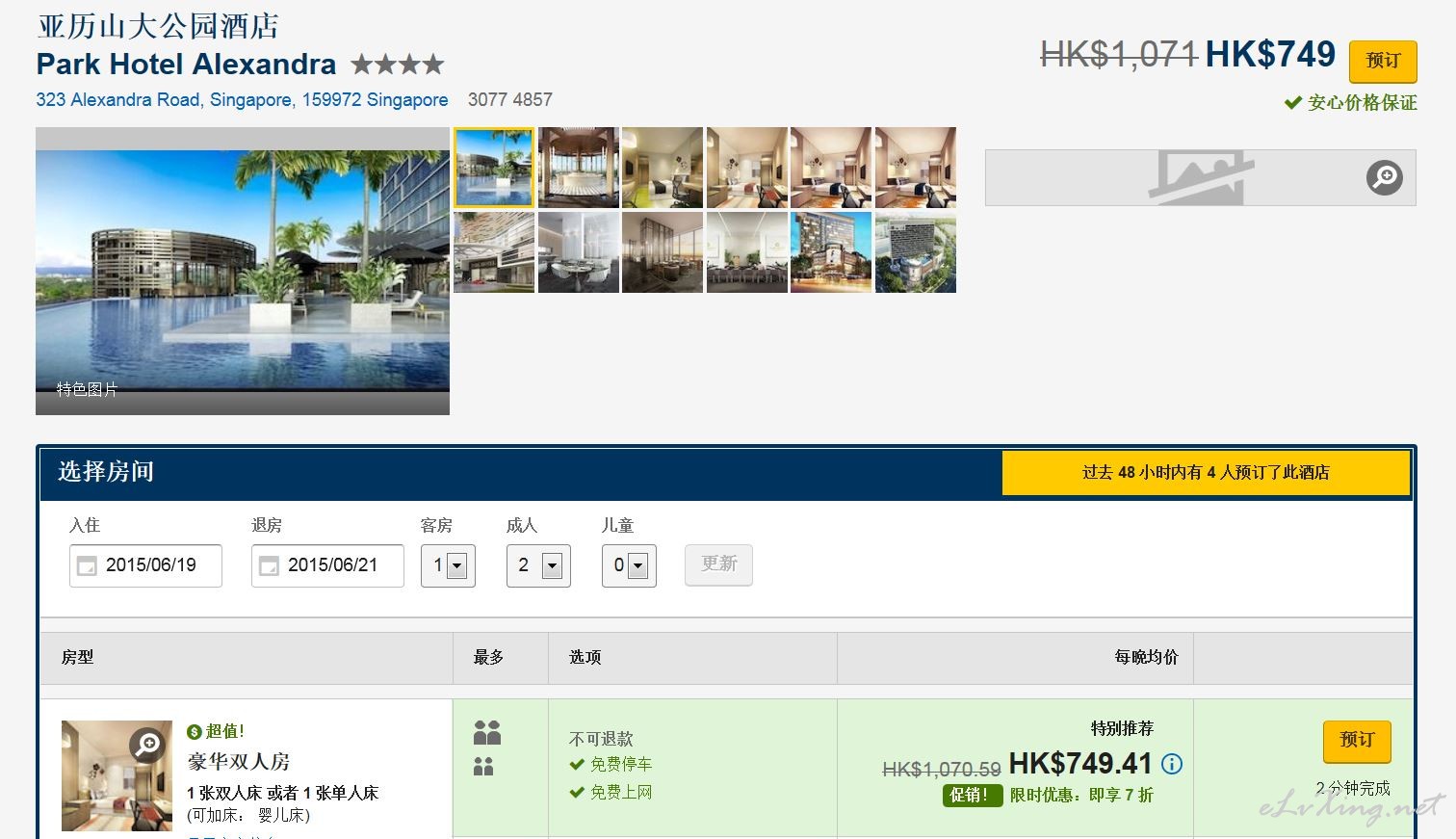Click the 免费停车 free parking text
Screen dimensions: 1456x839
(621, 765)
